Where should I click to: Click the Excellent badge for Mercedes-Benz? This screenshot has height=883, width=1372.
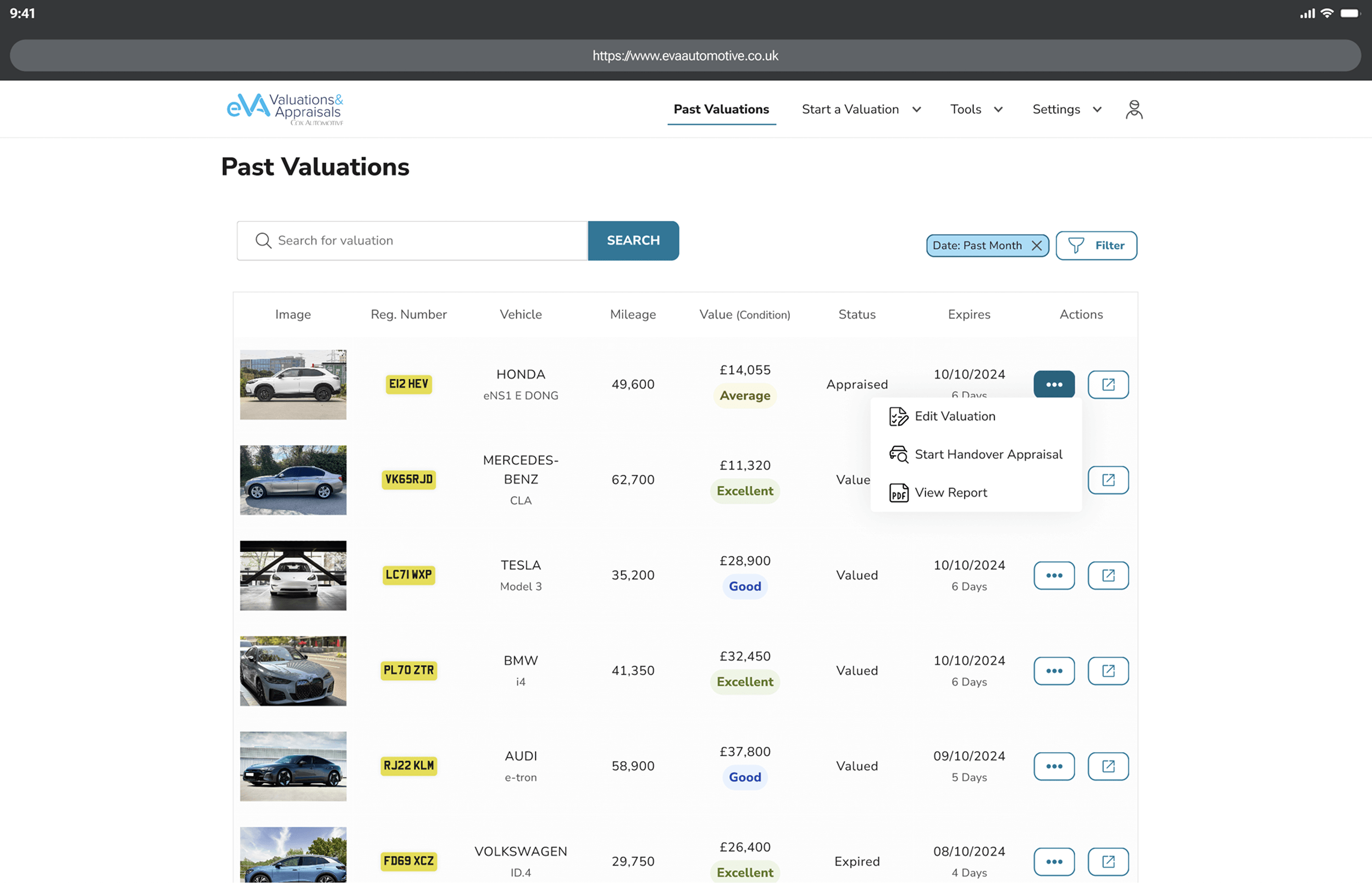[745, 491]
